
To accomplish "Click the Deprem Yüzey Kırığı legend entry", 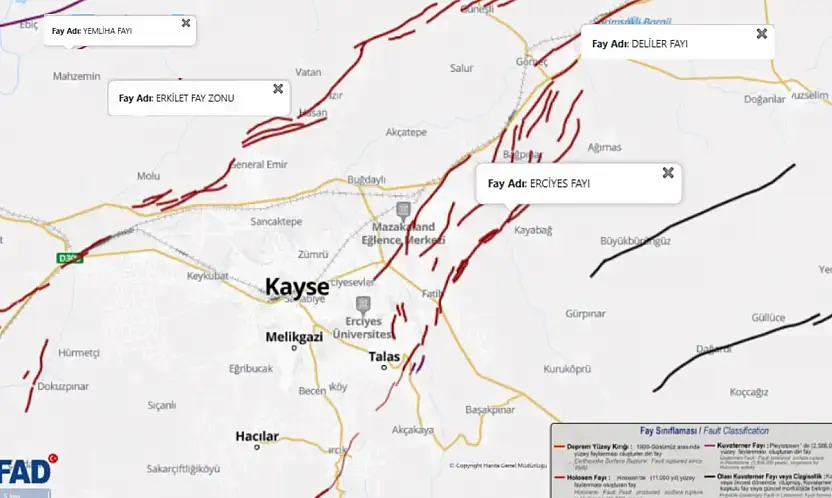I will (x=628, y=457).
